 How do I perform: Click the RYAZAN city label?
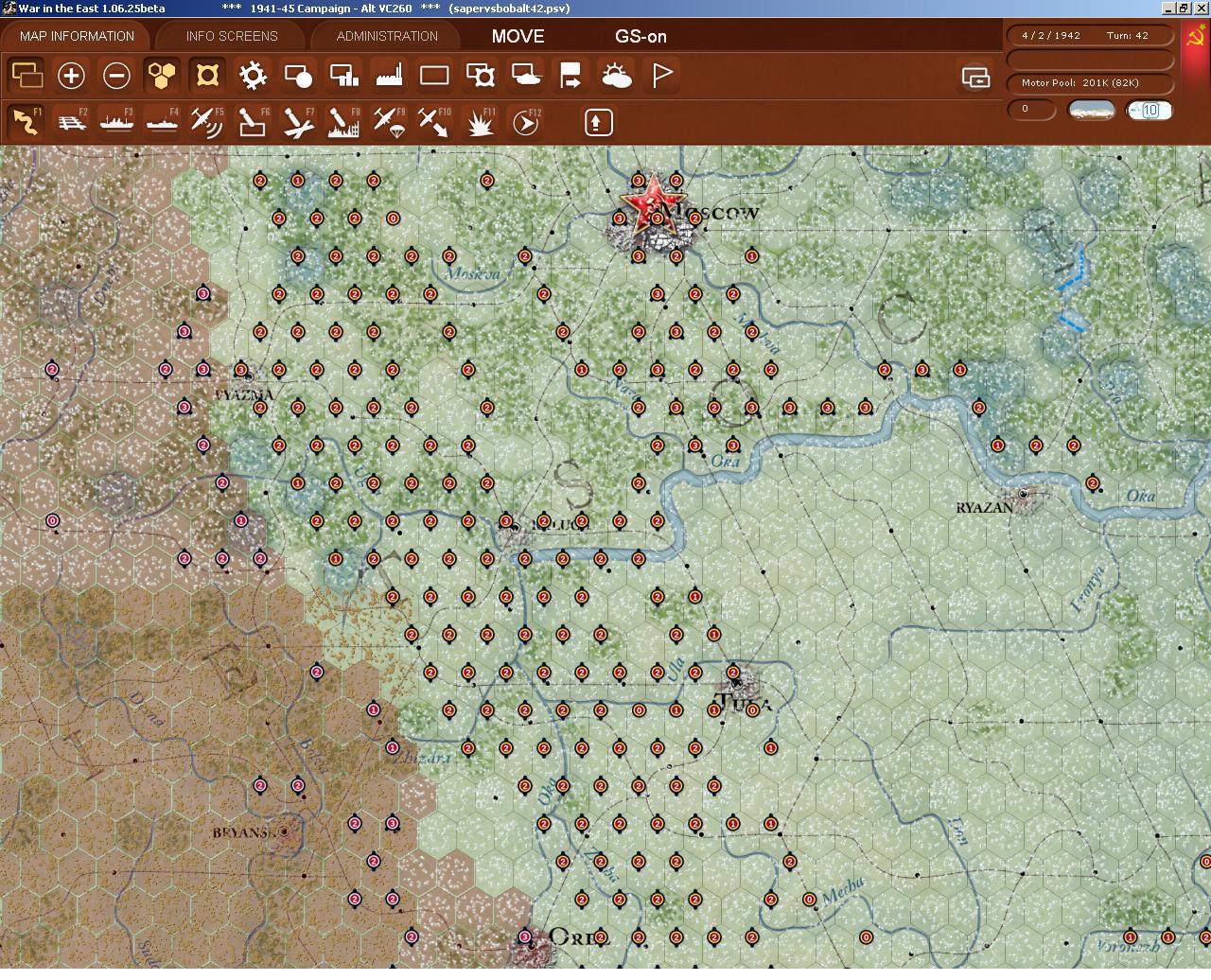click(984, 508)
